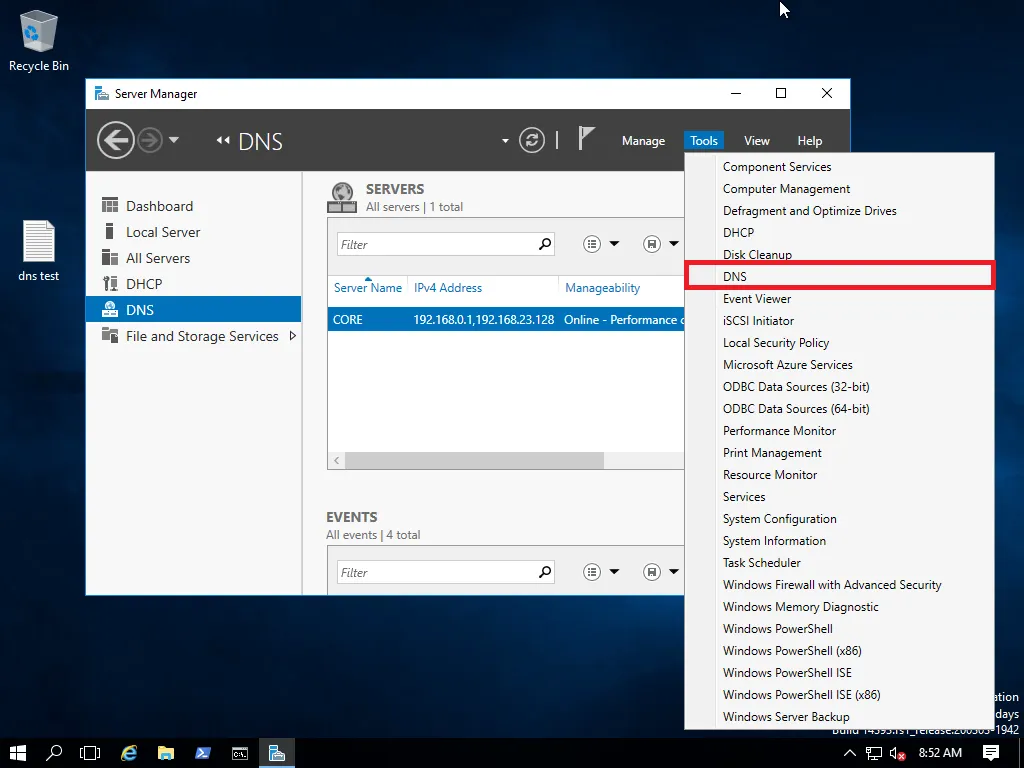Select DNS in the left sidebar
The width and height of the screenshot is (1024, 768).
click(x=193, y=310)
